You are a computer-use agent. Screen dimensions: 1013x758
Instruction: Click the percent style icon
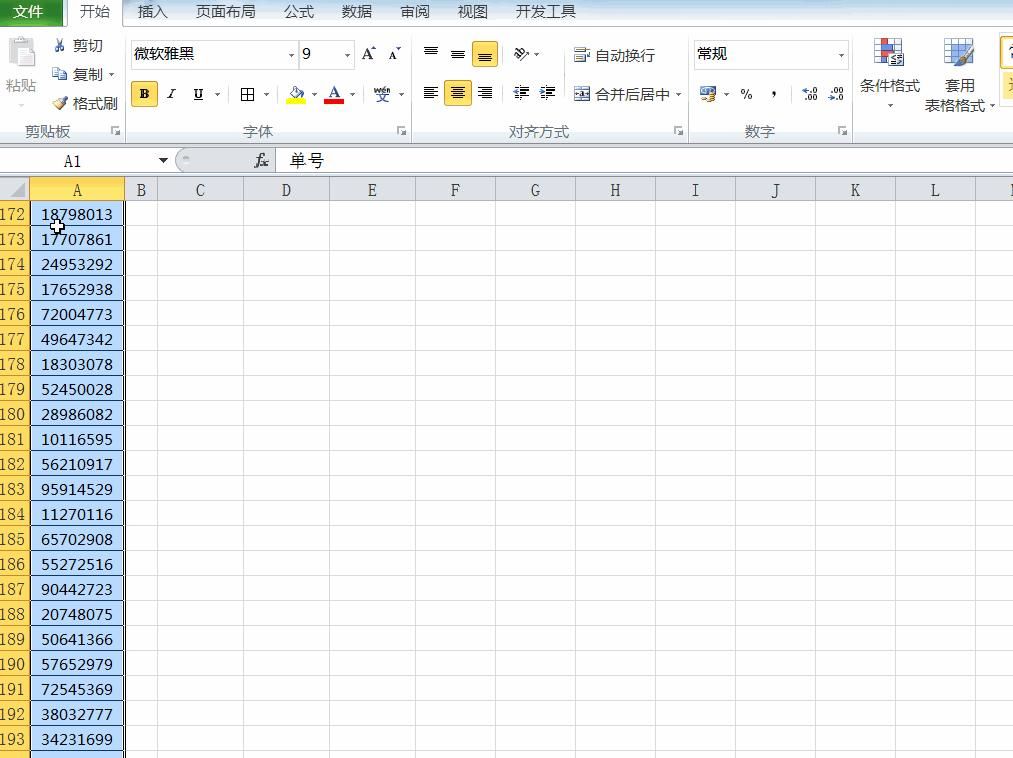click(746, 94)
